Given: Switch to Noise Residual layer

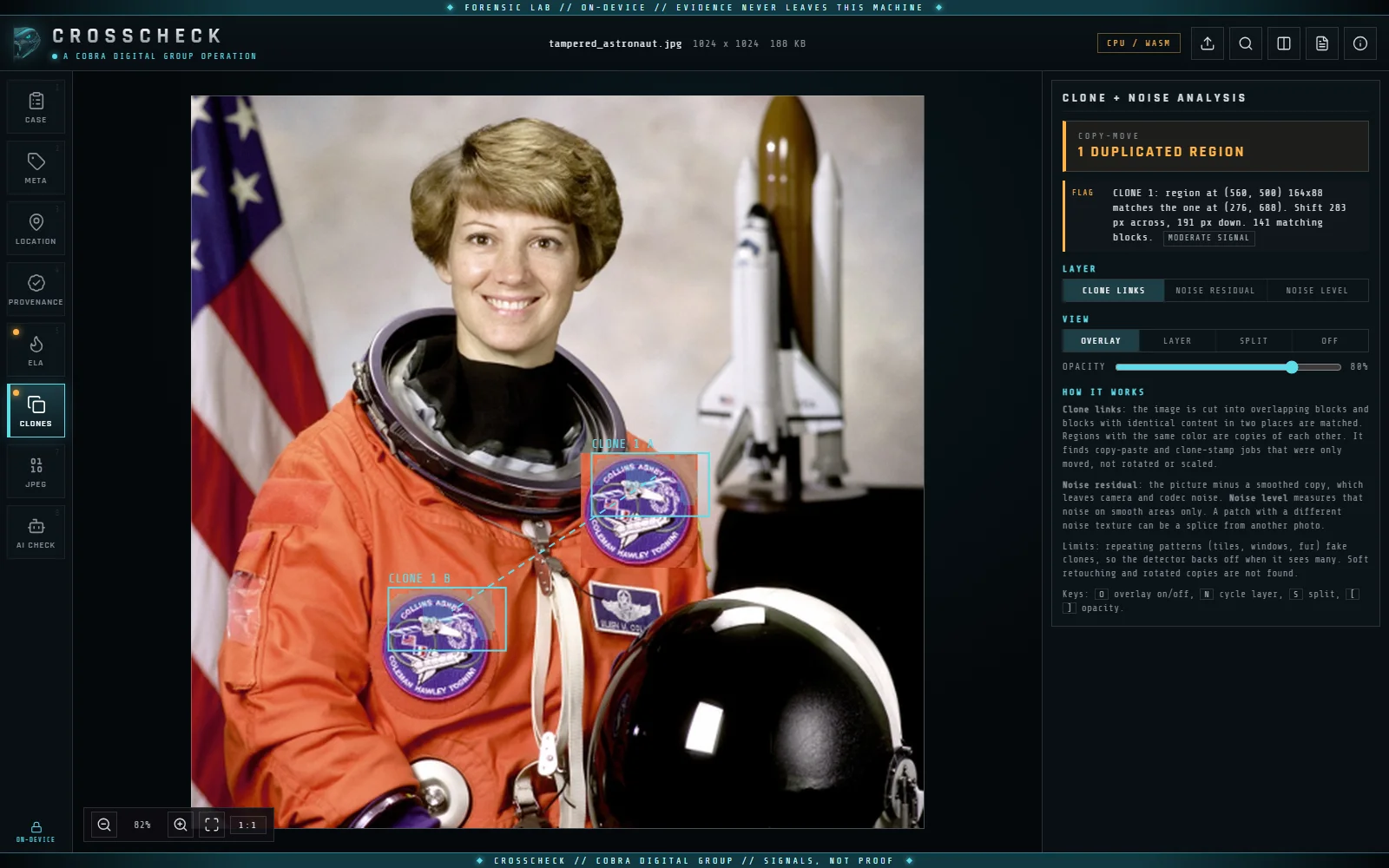Looking at the screenshot, I should pos(1215,291).
